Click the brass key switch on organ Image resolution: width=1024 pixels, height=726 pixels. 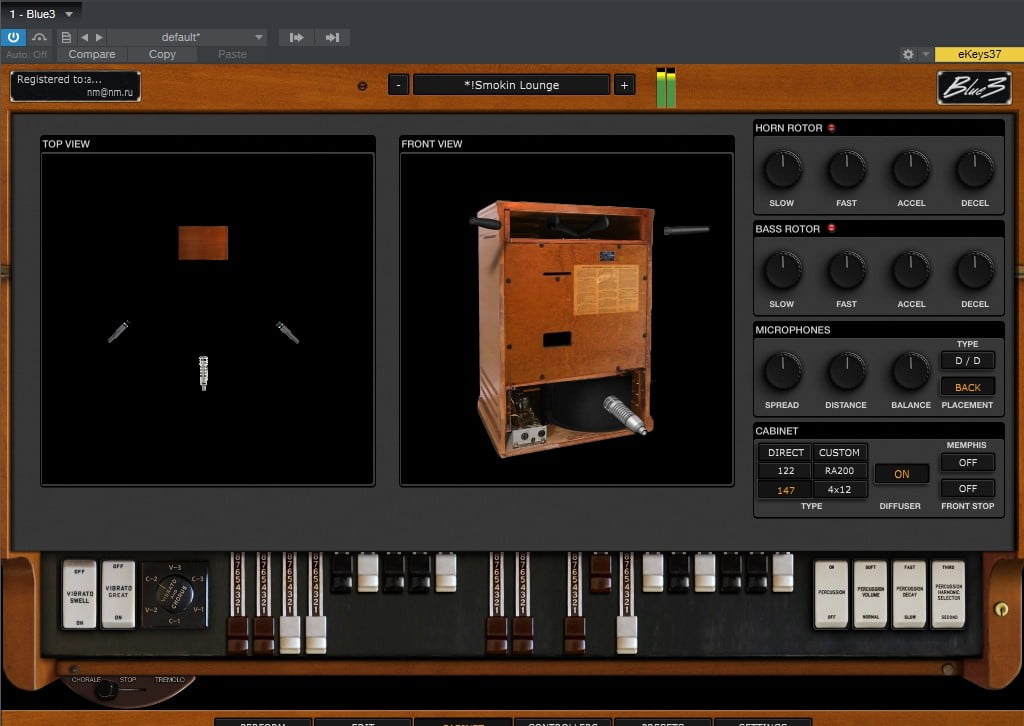(x=1000, y=609)
